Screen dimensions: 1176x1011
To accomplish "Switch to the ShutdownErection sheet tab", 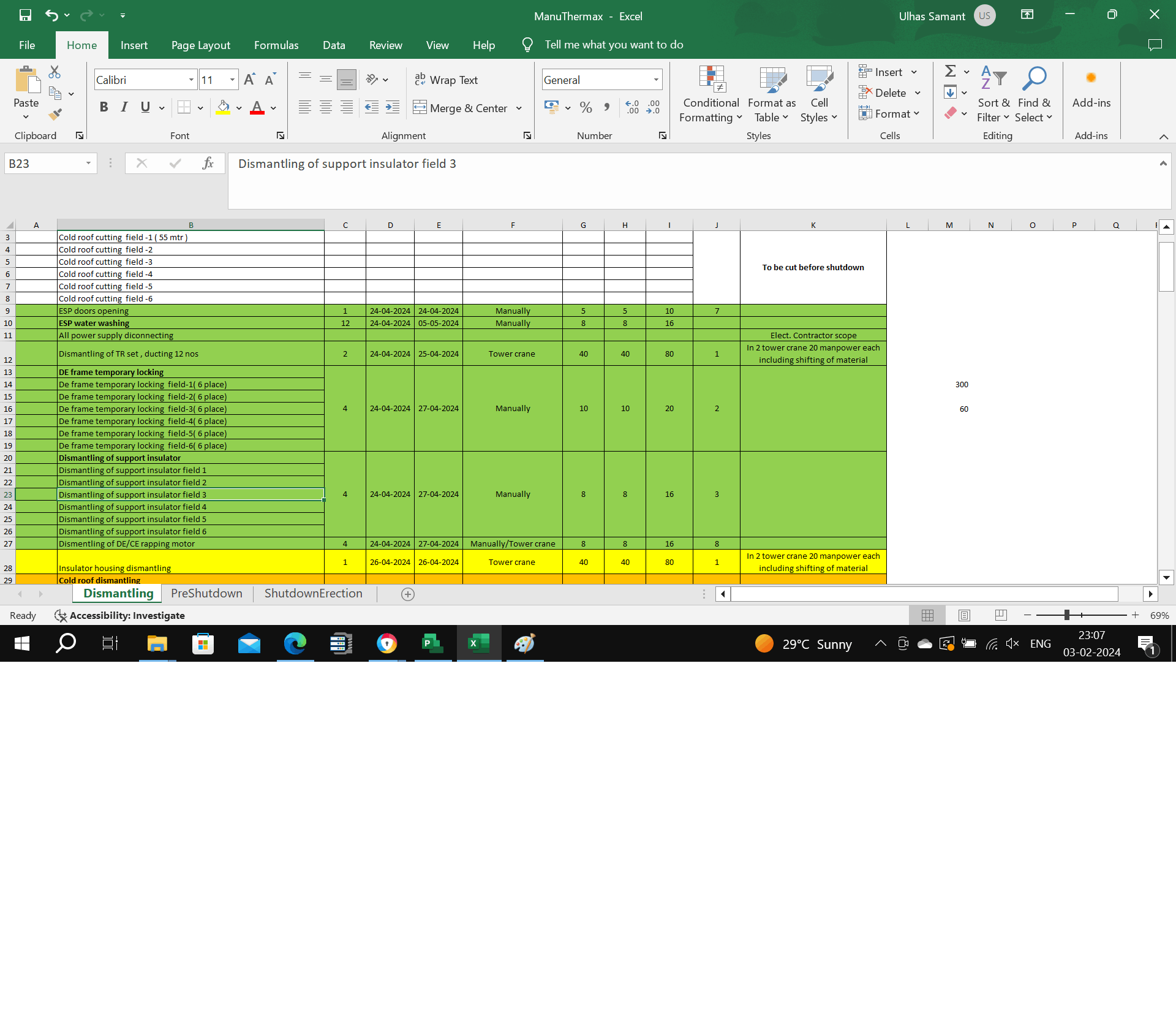I will point(313,593).
